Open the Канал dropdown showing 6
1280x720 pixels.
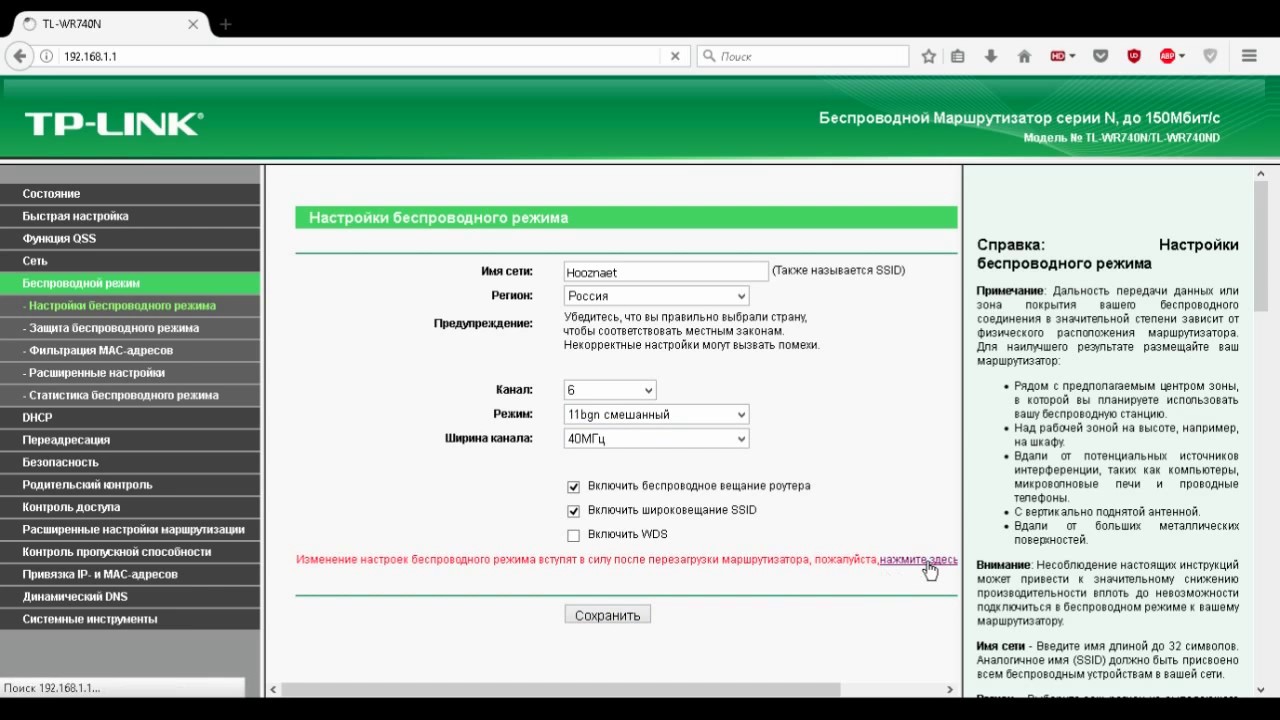610,390
